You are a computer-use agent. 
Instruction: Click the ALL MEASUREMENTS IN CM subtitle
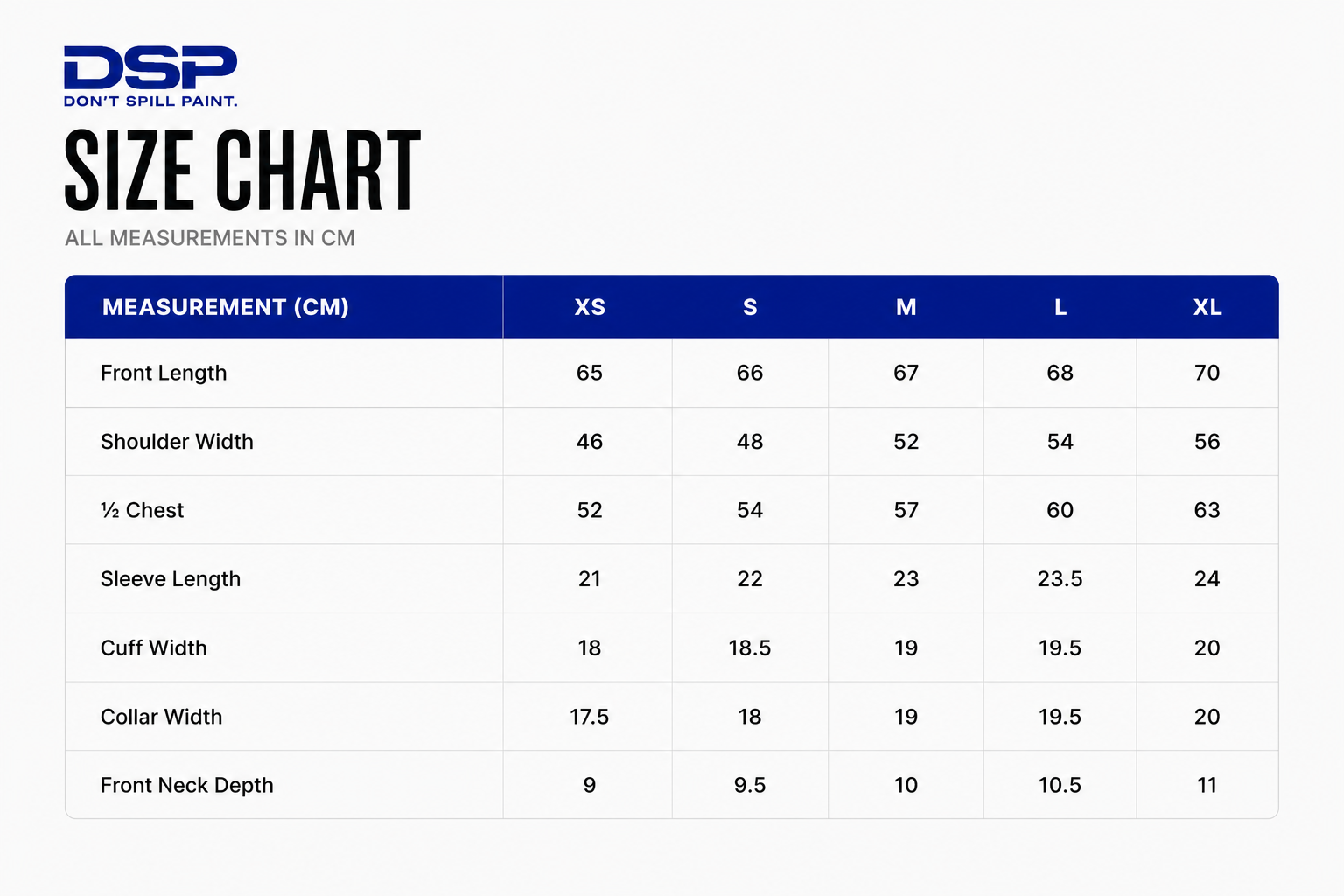[210, 238]
